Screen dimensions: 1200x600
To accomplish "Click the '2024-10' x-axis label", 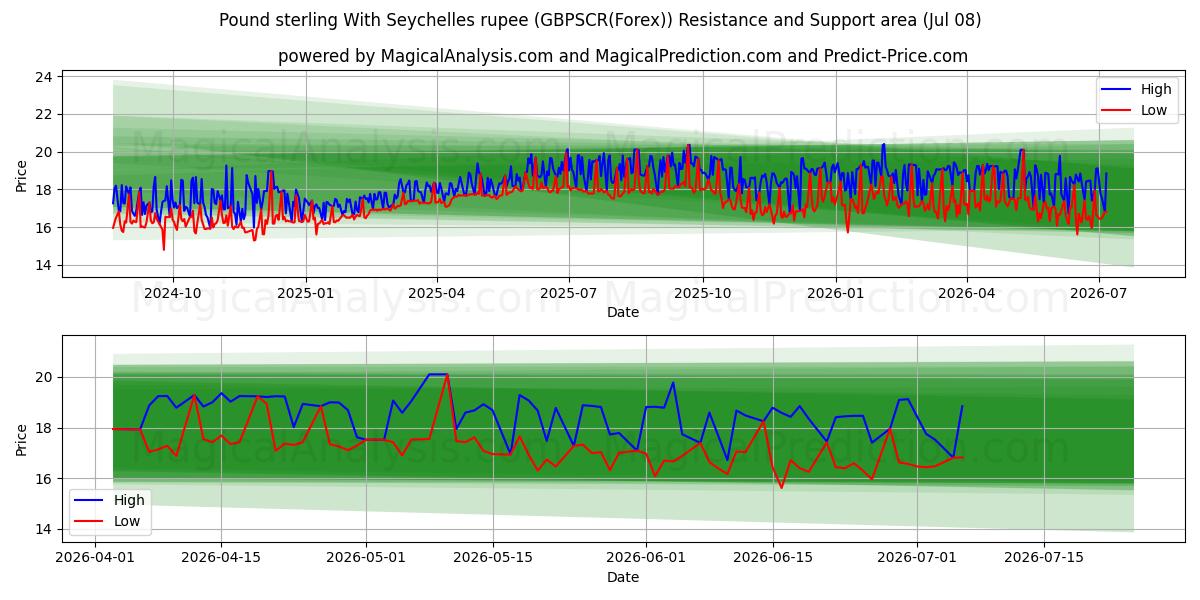I will coord(173,295).
